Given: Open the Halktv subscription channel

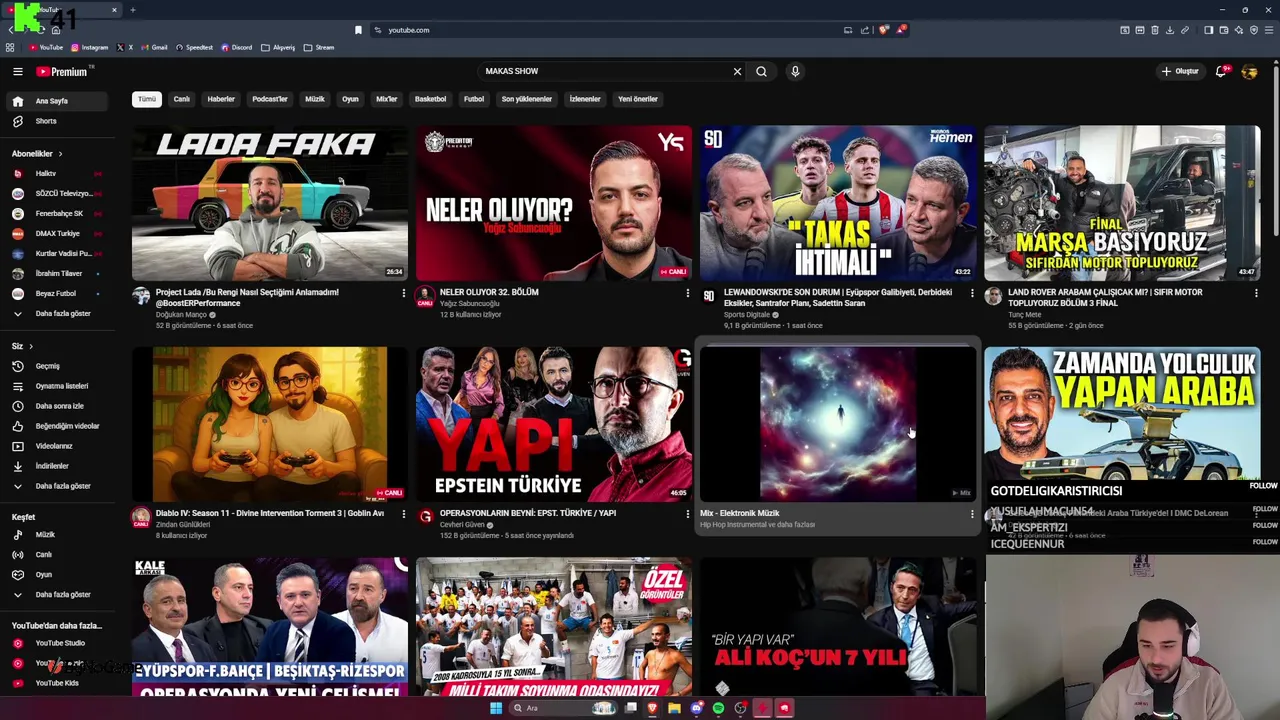Looking at the screenshot, I should pyautogui.click(x=59, y=174).
